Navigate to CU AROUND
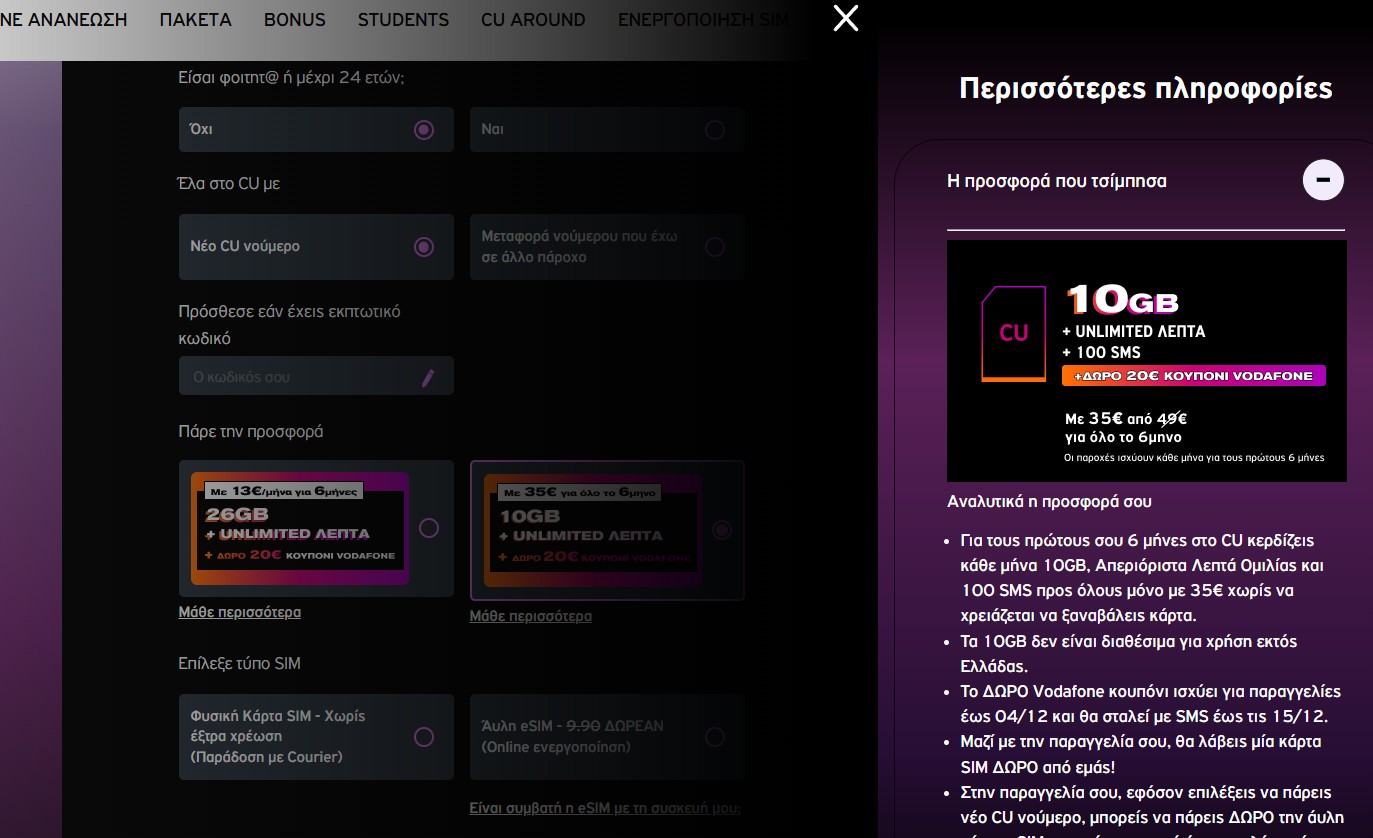 pyautogui.click(x=533, y=20)
